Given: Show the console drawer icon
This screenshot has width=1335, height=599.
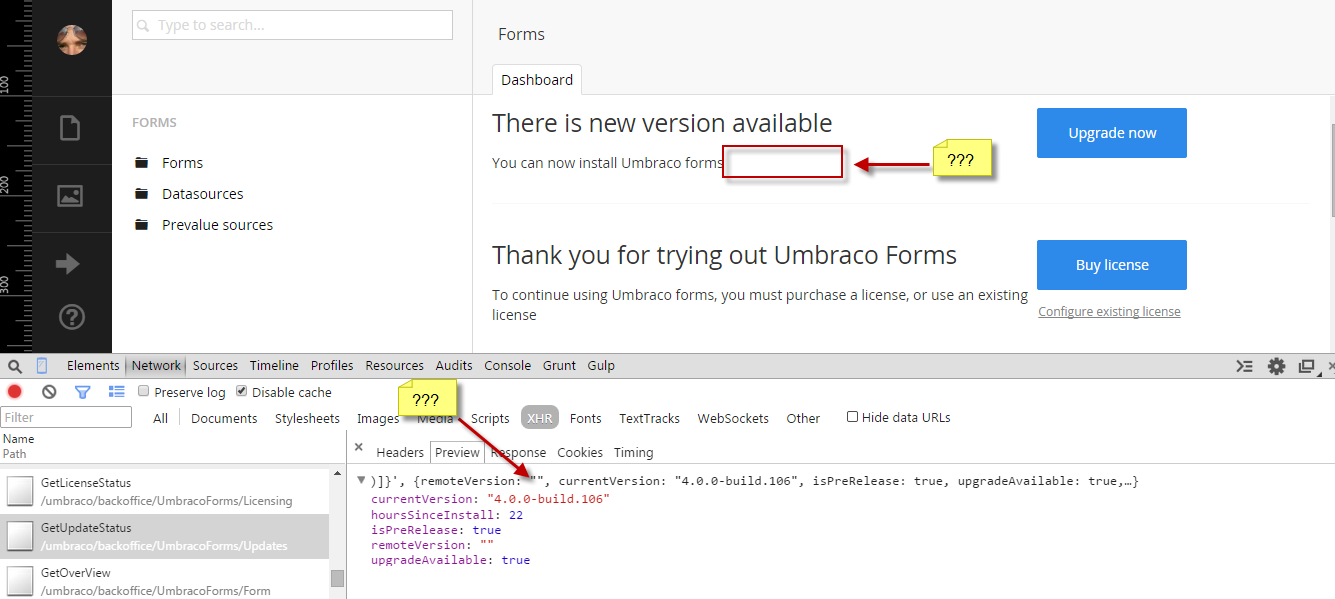Looking at the screenshot, I should 1244,366.
